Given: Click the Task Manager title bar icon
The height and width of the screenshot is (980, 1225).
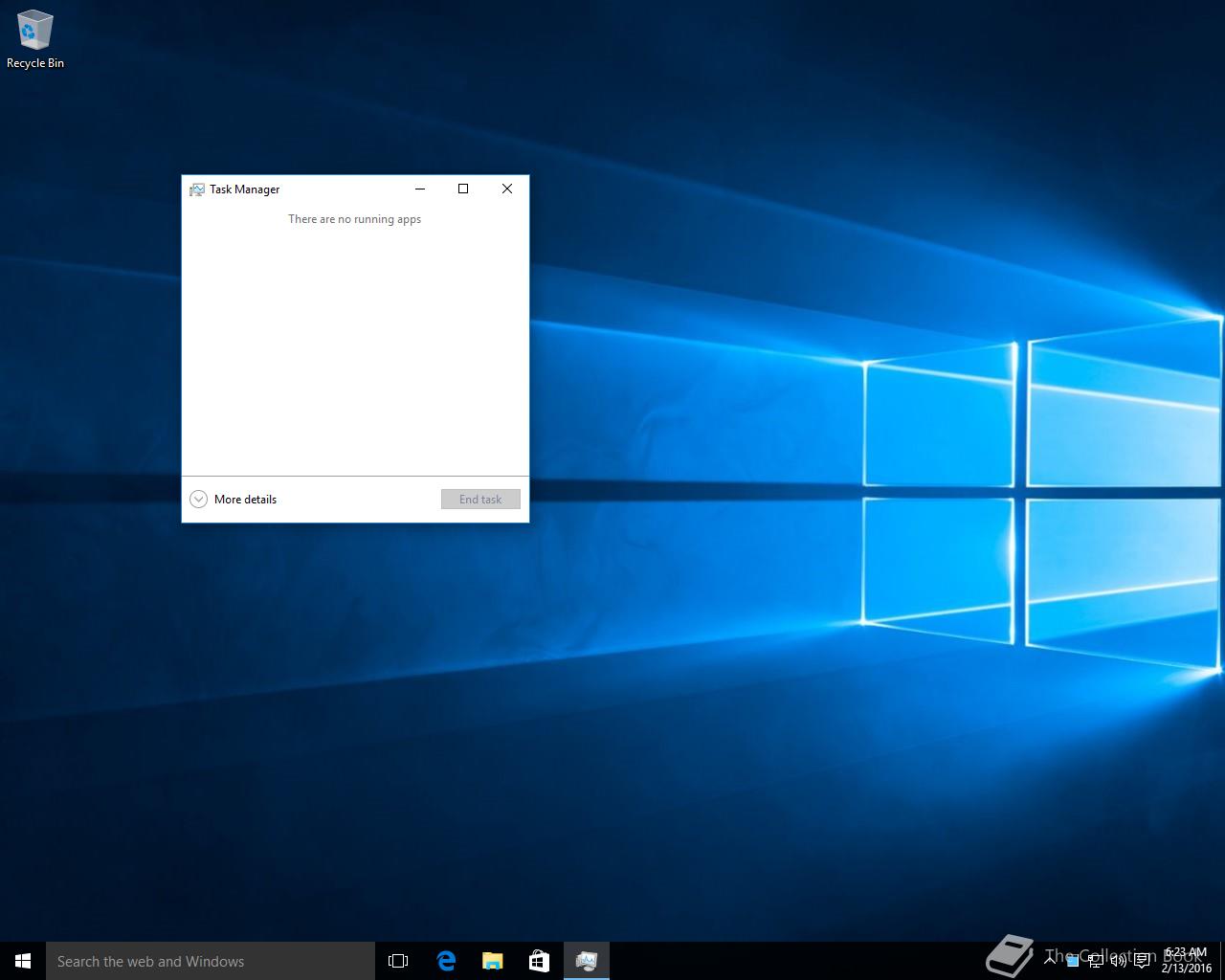Looking at the screenshot, I should 197,189.
